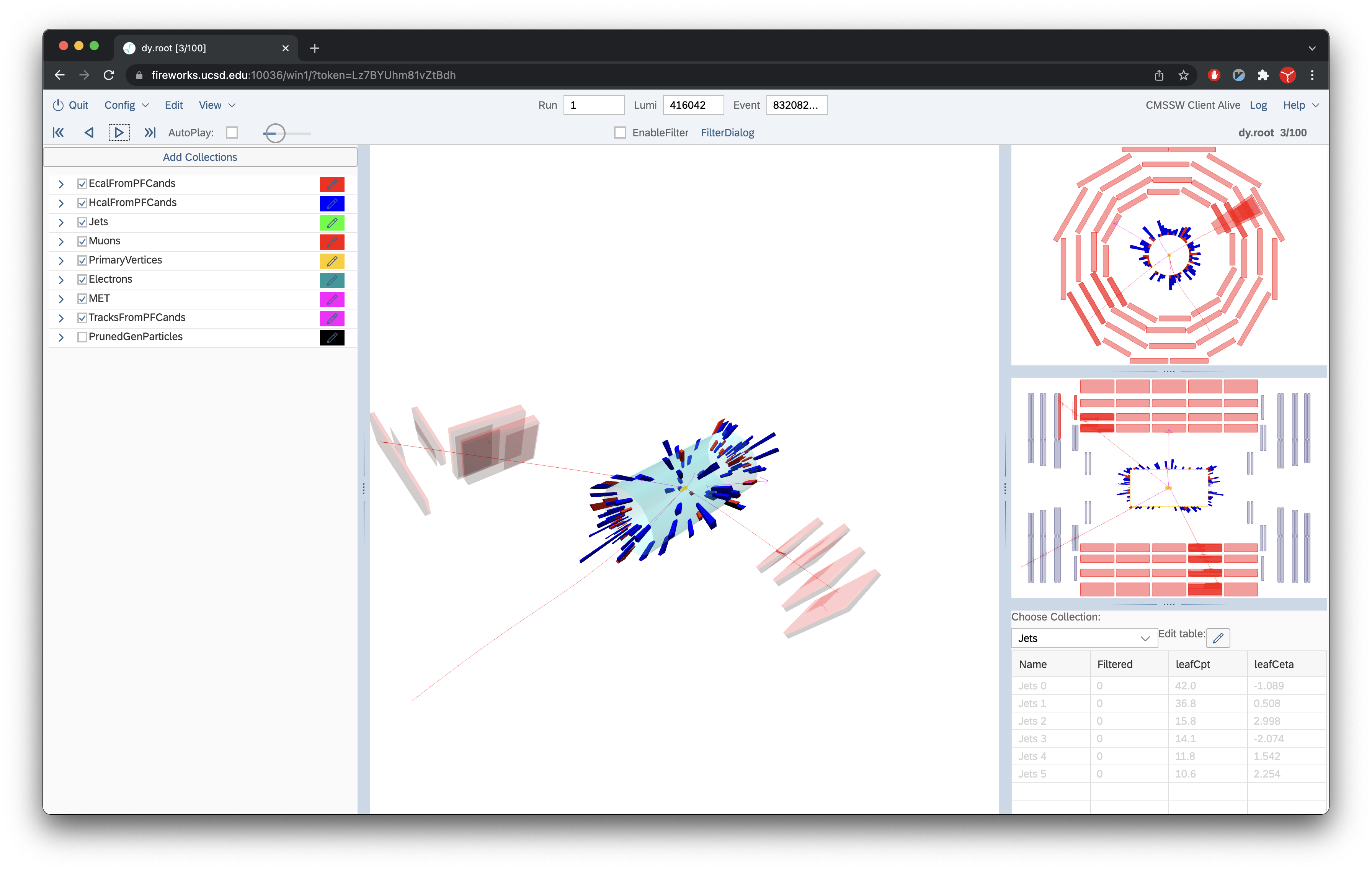Open the Choose Collection Jets dropdown

(x=1084, y=639)
